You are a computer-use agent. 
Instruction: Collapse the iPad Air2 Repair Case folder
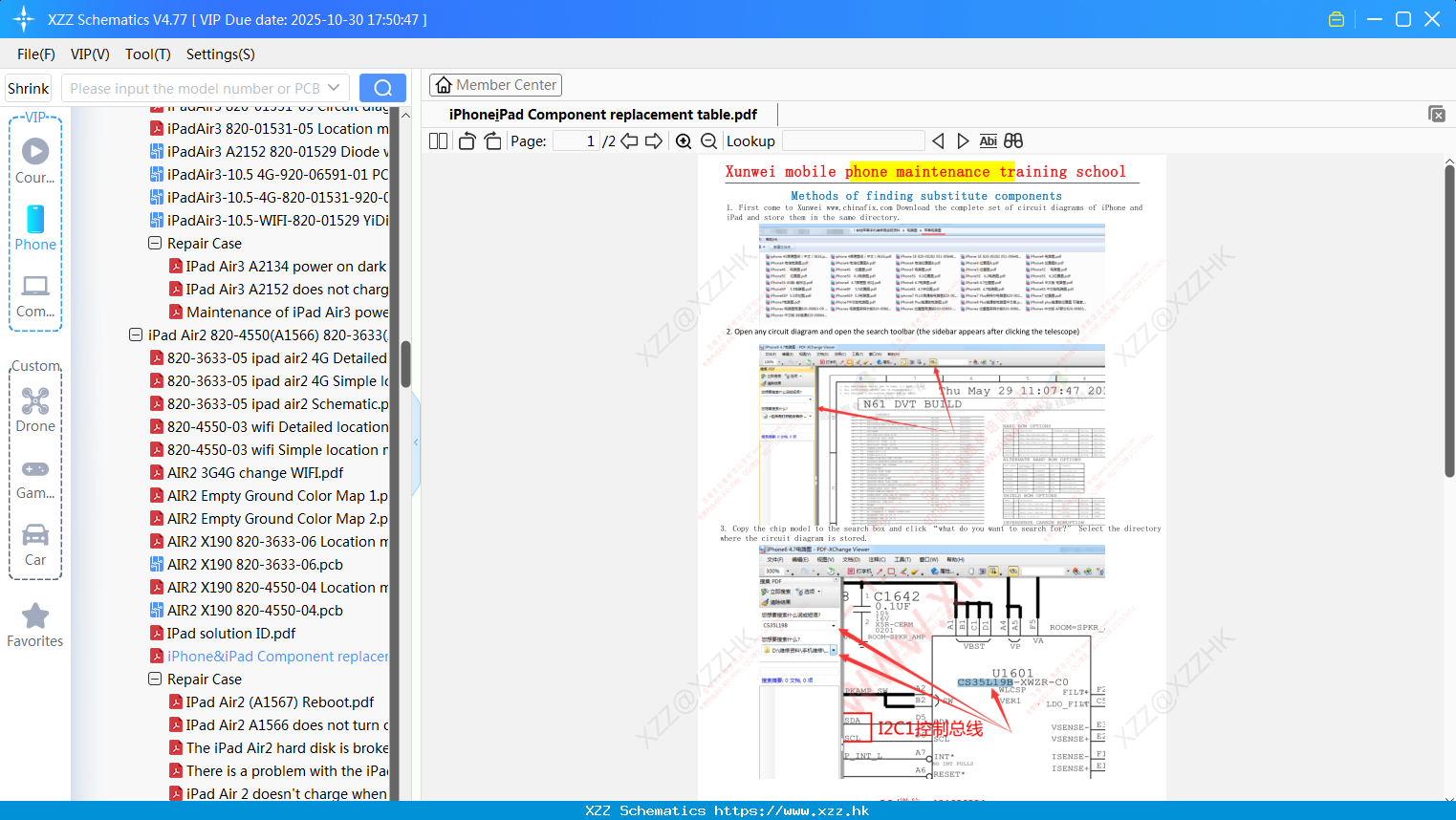tap(155, 679)
